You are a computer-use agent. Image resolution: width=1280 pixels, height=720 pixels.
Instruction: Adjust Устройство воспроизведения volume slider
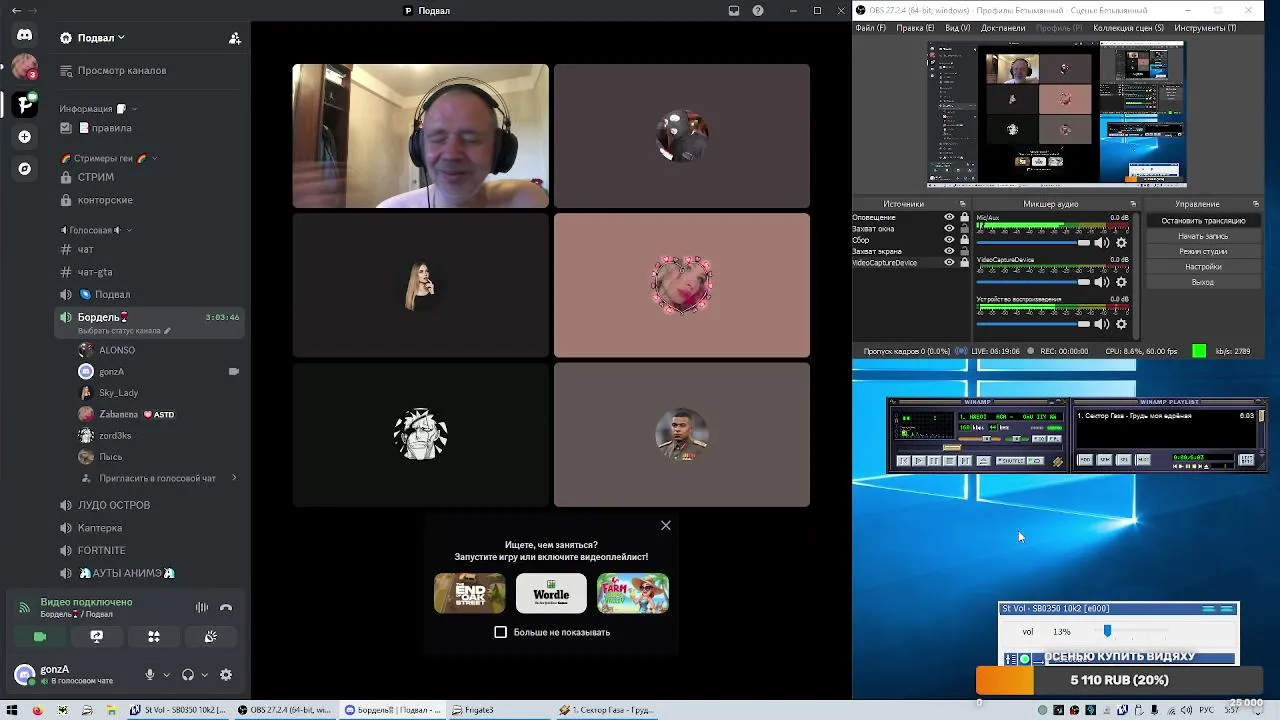click(x=1034, y=324)
